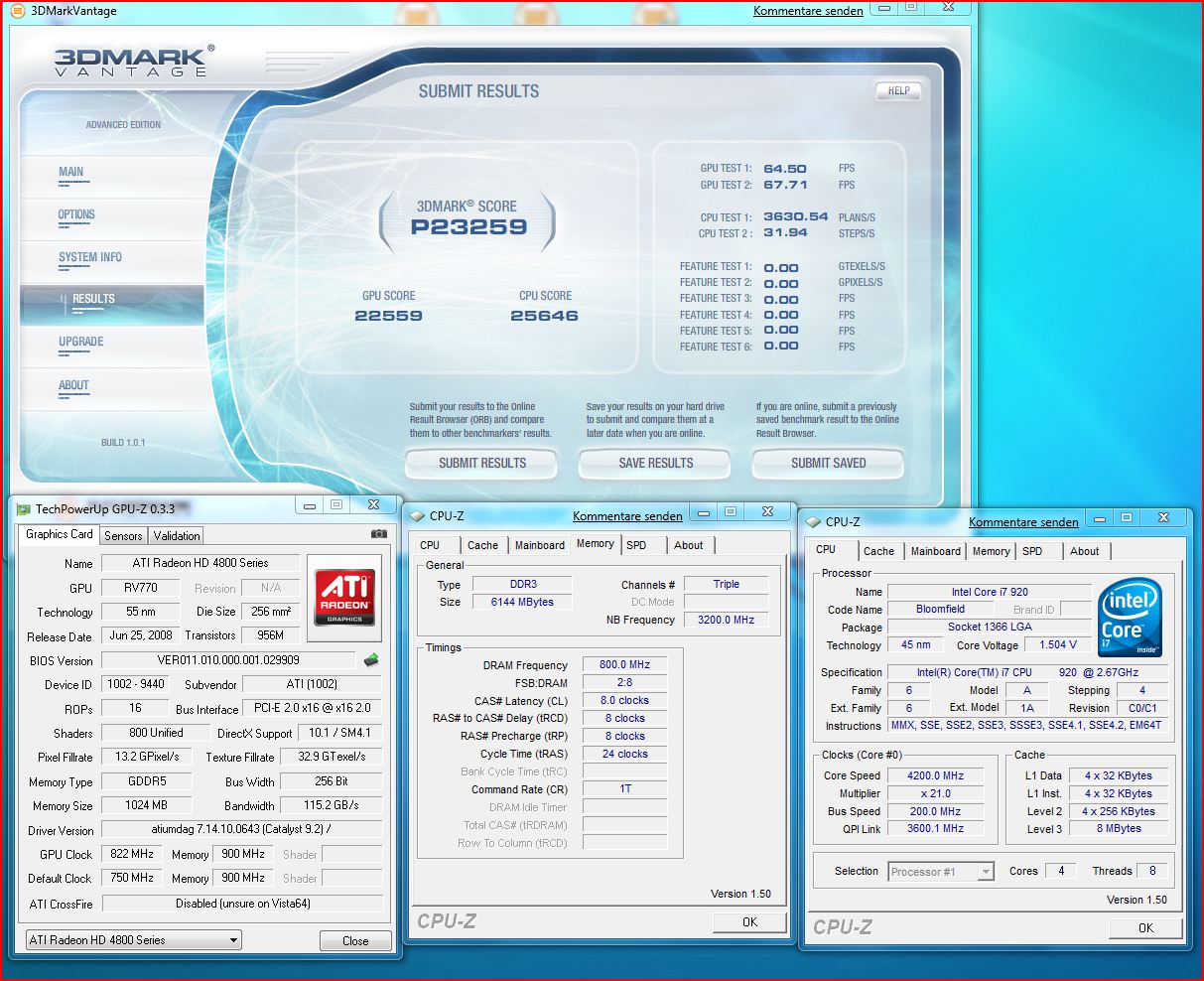Click the GPU-Z Name field ATI Radeon HD 4800 Series
Viewport: 1204px width, 981px height.
(x=200, y=563)
